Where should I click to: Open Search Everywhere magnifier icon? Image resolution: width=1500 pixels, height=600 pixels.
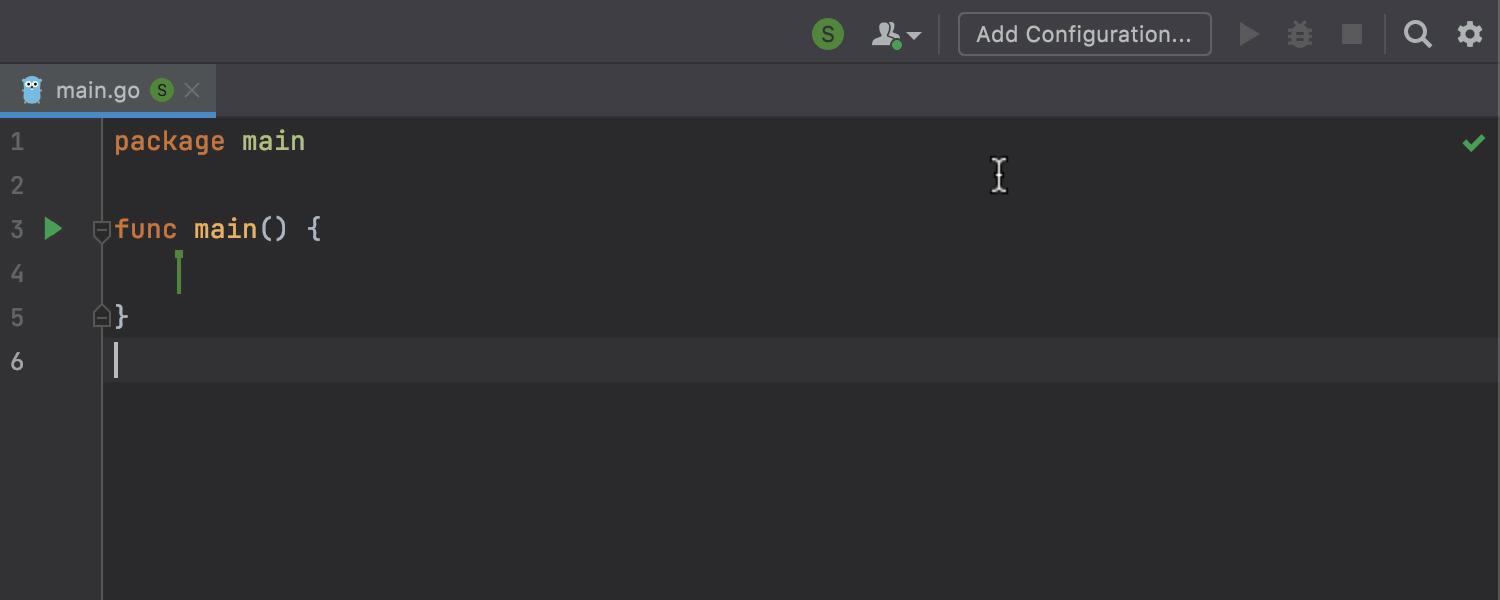click(x=1417, y=35)
